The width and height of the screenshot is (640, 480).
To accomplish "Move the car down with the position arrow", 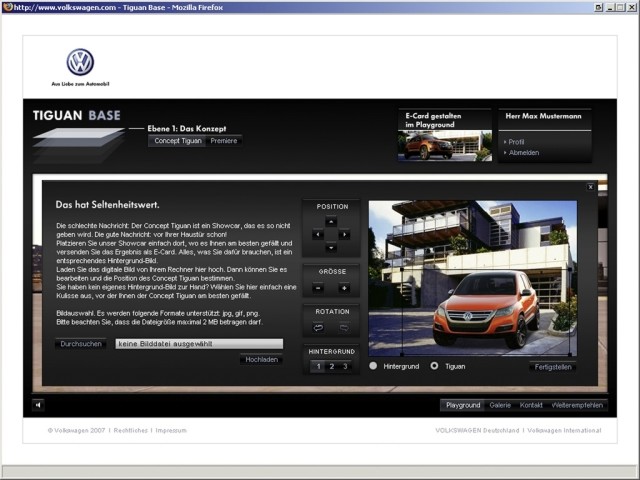I will point(331,247).
